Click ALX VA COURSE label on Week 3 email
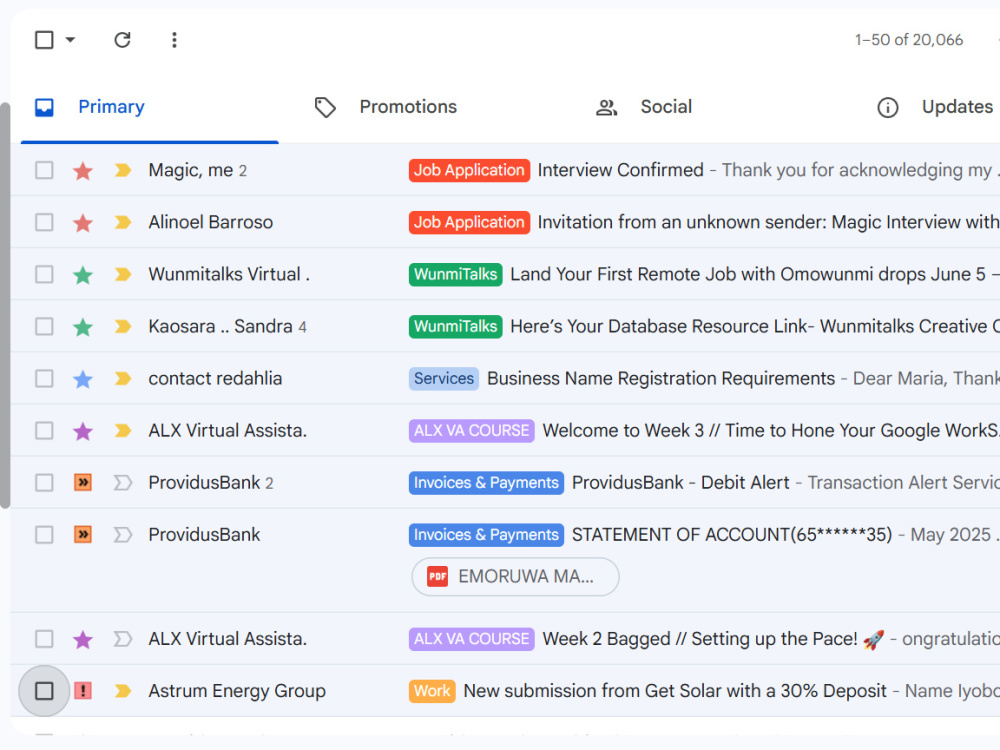 (471, 431)
